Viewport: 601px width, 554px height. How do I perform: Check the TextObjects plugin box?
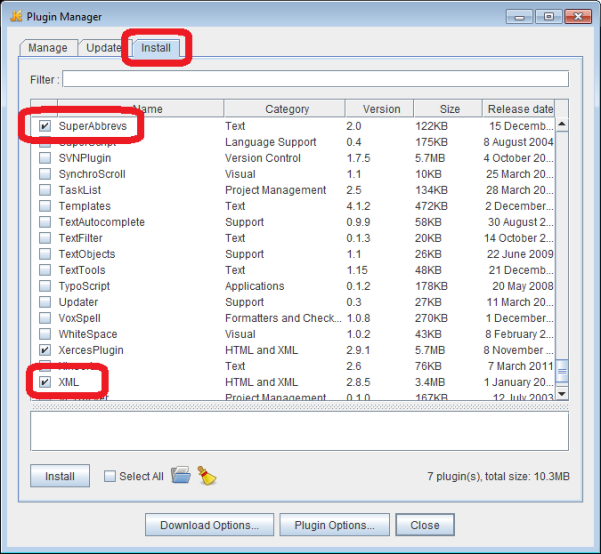tap(45, 254)
